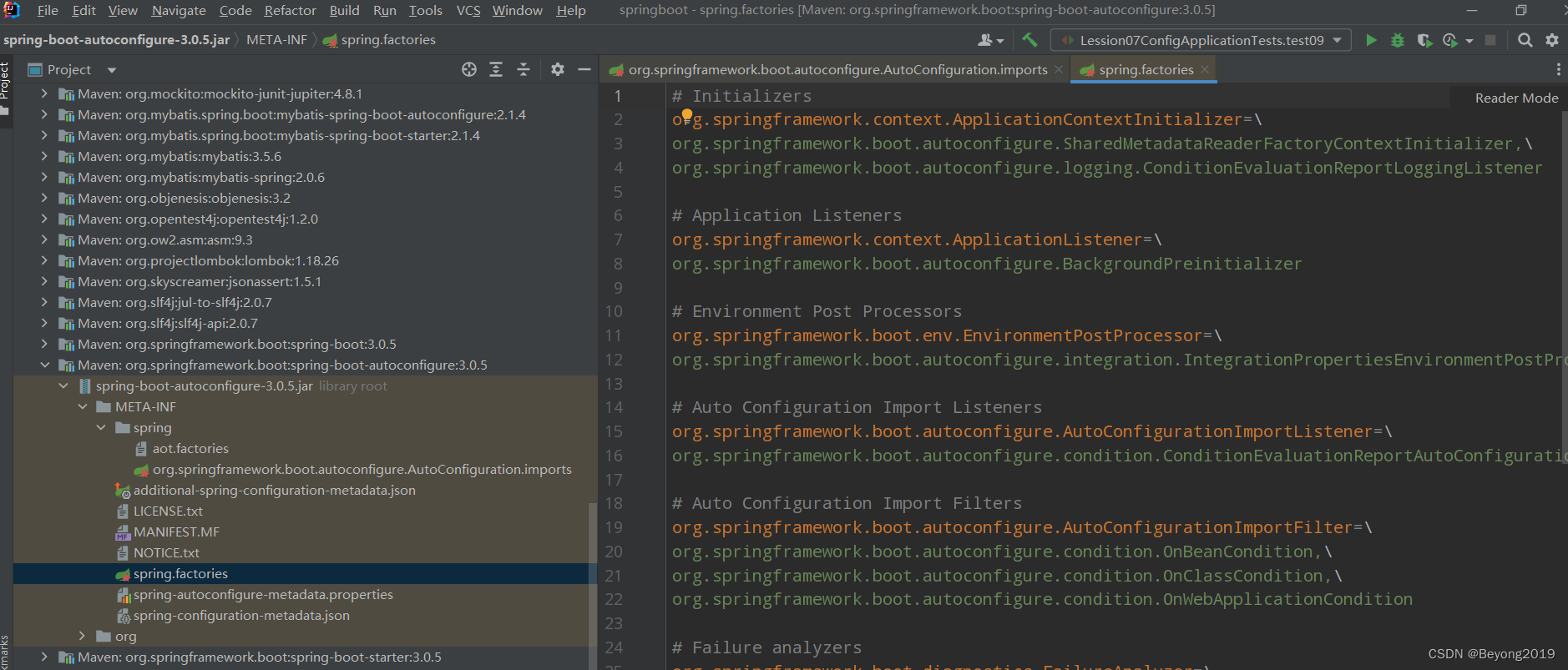The width and height of the screenshot is (1568, 670).
Task: Expand the org folder node
Action: coord(82,637)
